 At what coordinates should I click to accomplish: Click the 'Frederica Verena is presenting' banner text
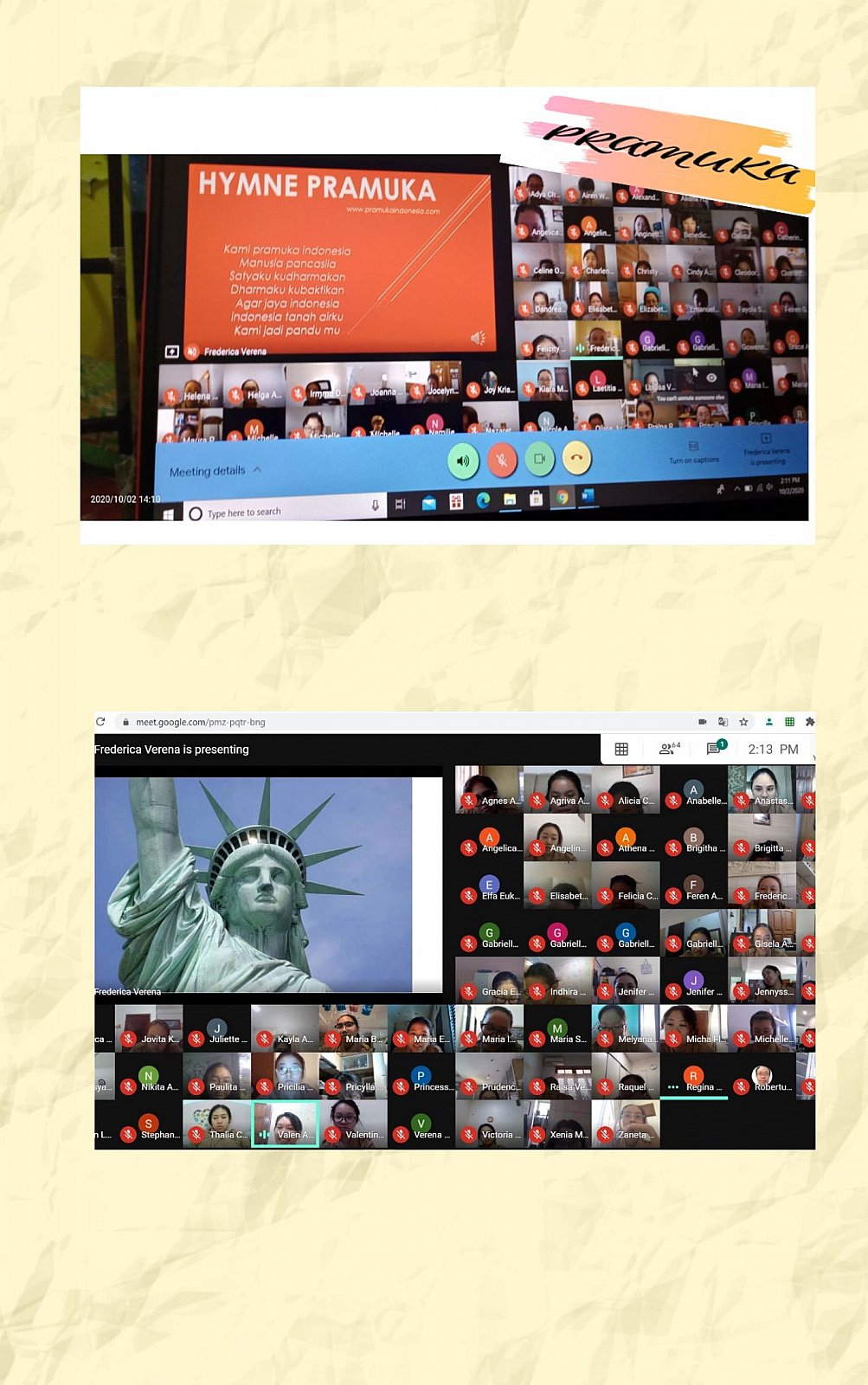tap(171, 750)
